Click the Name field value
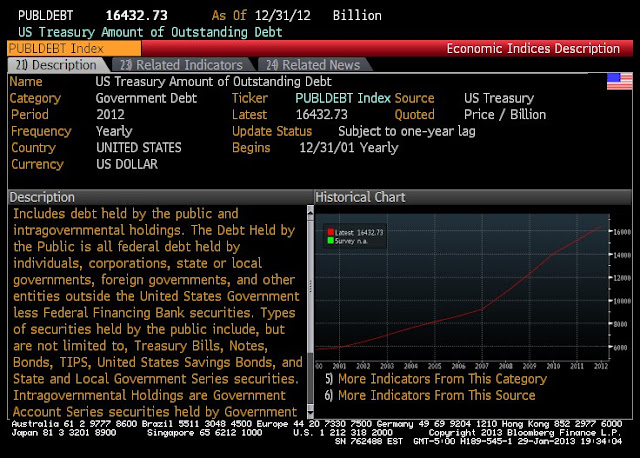The height and width of the screenshot is (458, 640). point(213,82)
